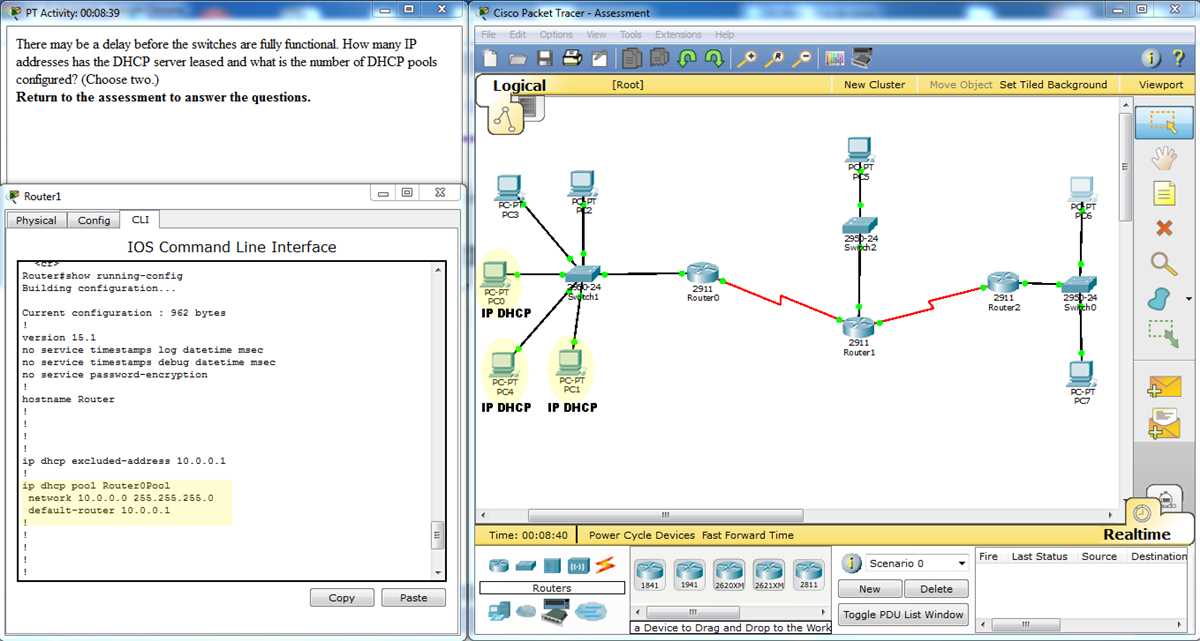The width and height of the screenshot is (1200, 641).
Task: Click New Cluster in logical bar
Action: point(874,85)
